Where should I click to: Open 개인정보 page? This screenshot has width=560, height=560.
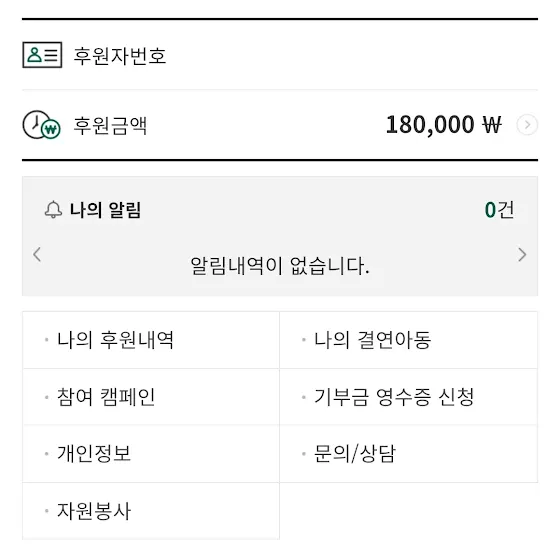(151, 454)
